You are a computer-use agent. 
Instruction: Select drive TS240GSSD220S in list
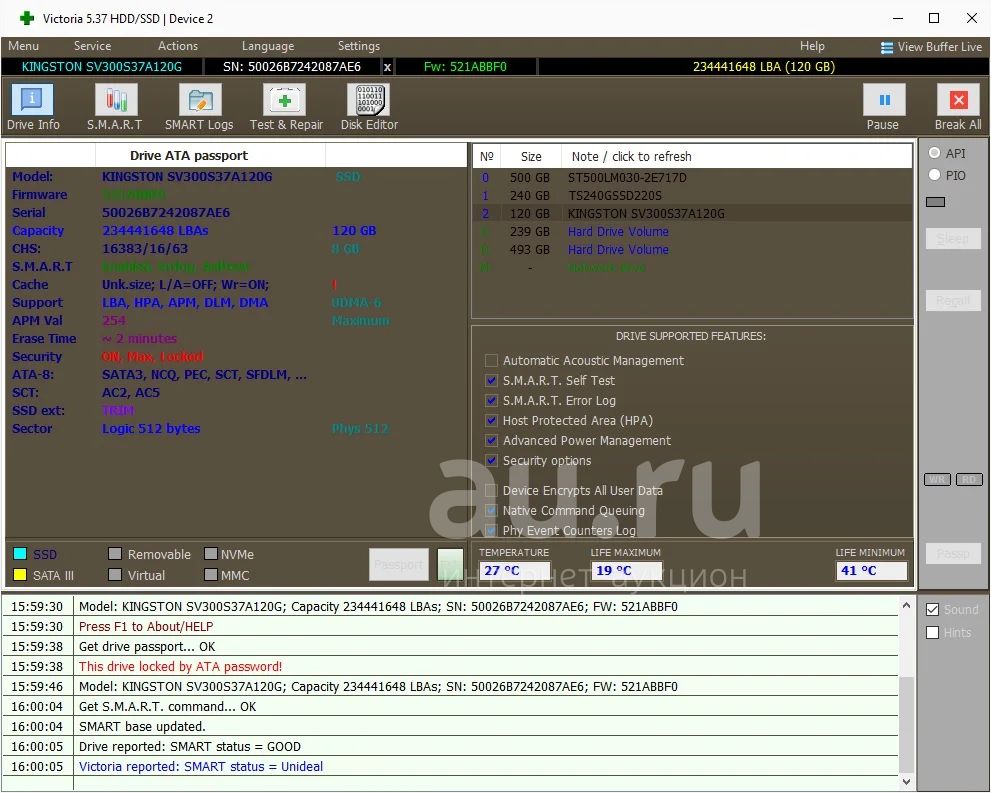coord(692,196)
